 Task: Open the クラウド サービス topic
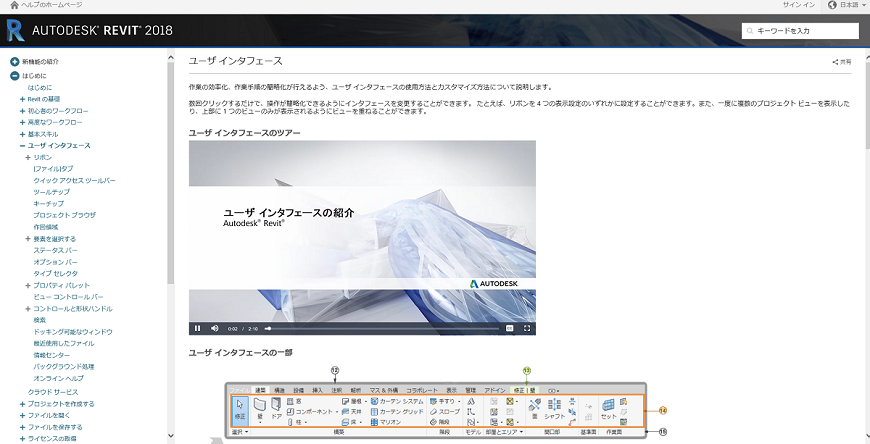(53, 392)
